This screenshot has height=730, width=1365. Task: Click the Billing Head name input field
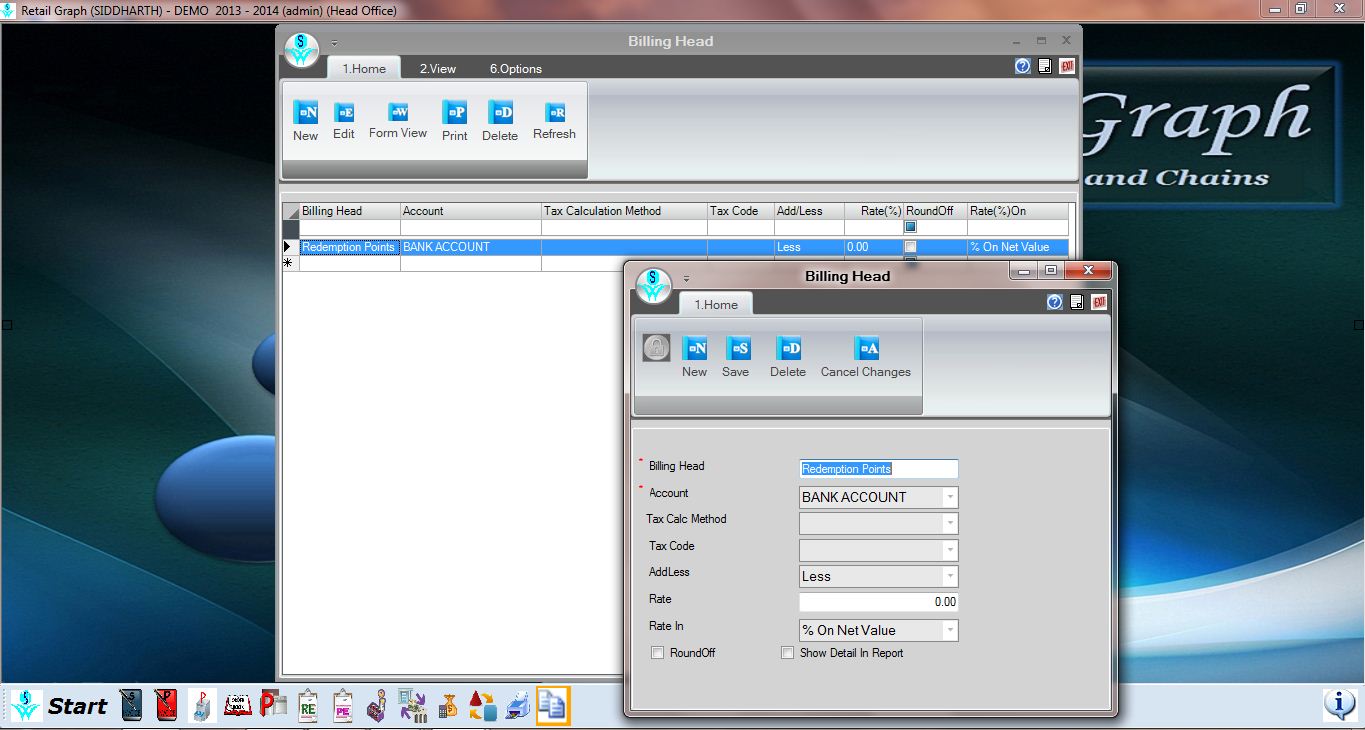coord(878,468)
